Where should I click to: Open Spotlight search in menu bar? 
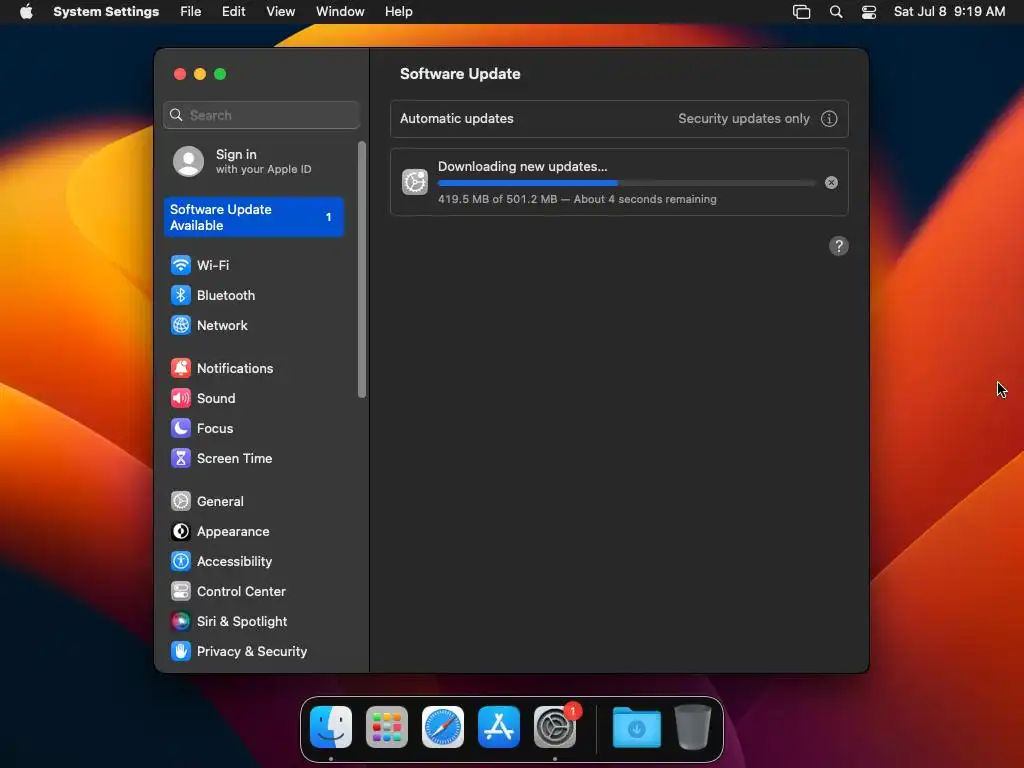[x=836, y=12]
